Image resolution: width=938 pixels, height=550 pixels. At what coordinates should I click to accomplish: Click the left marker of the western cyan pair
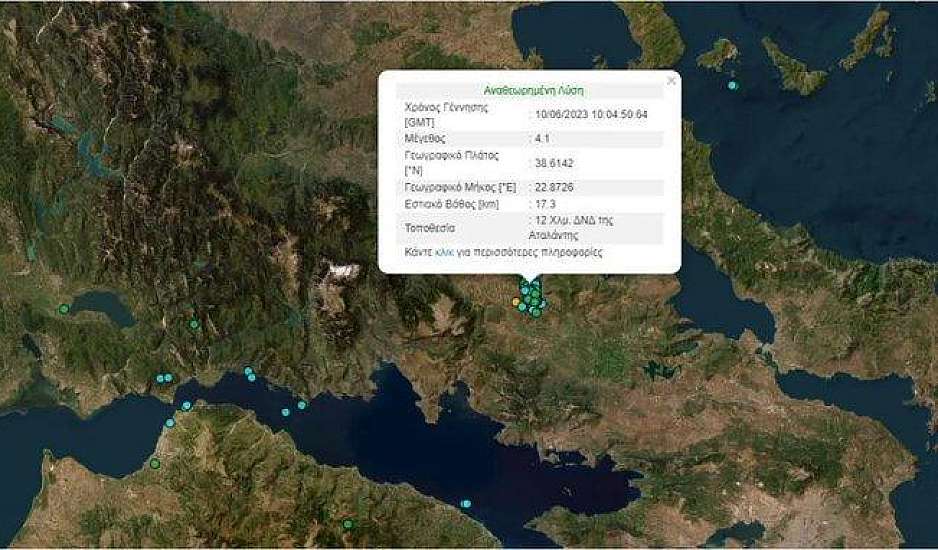click(159, 378)
